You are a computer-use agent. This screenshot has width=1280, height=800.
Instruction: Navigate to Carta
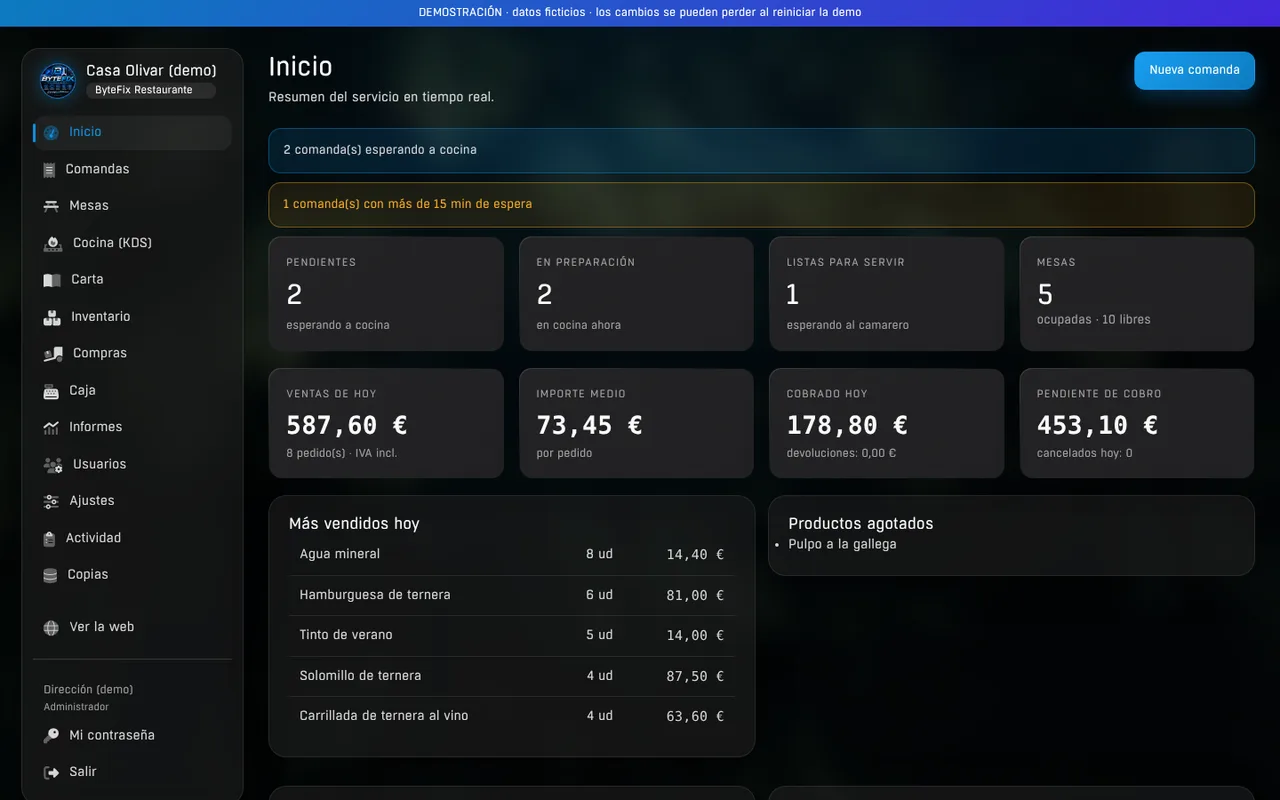(132, 280)
